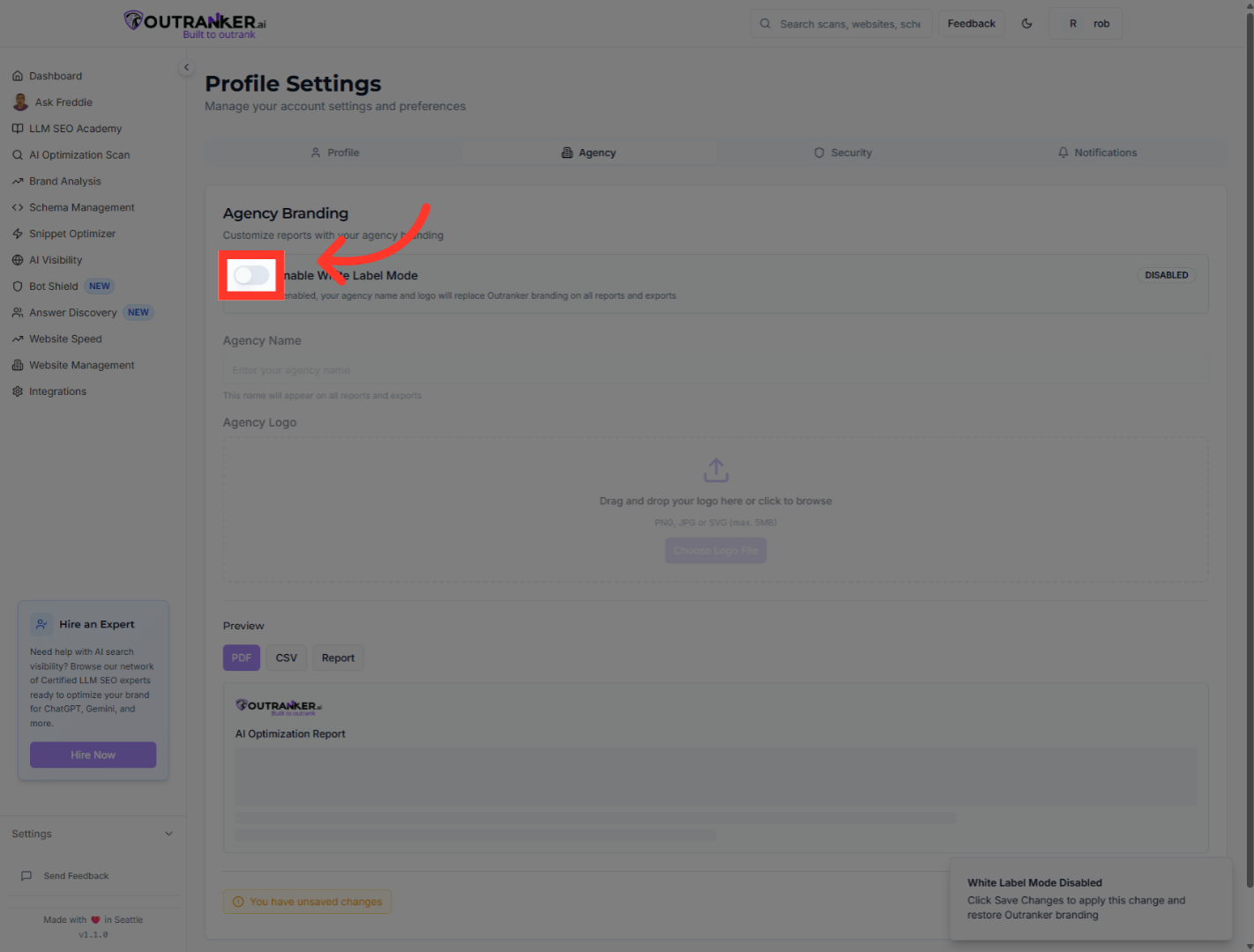
Task: Check Website Speed tools
Action: pos(64,338)
